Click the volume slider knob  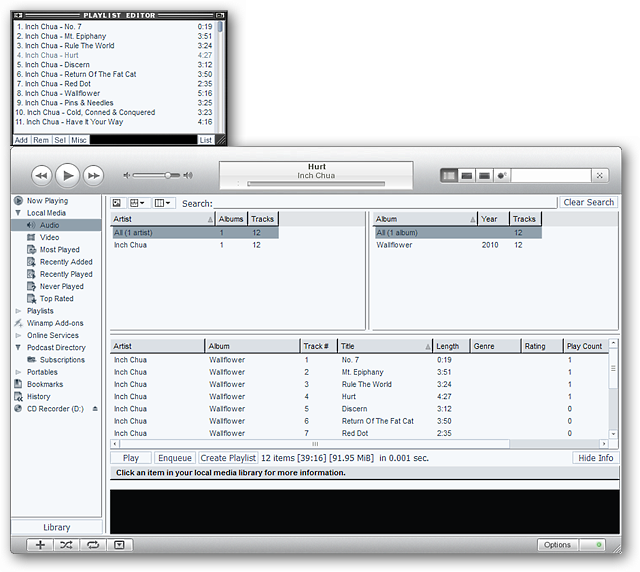click(168, 175)
